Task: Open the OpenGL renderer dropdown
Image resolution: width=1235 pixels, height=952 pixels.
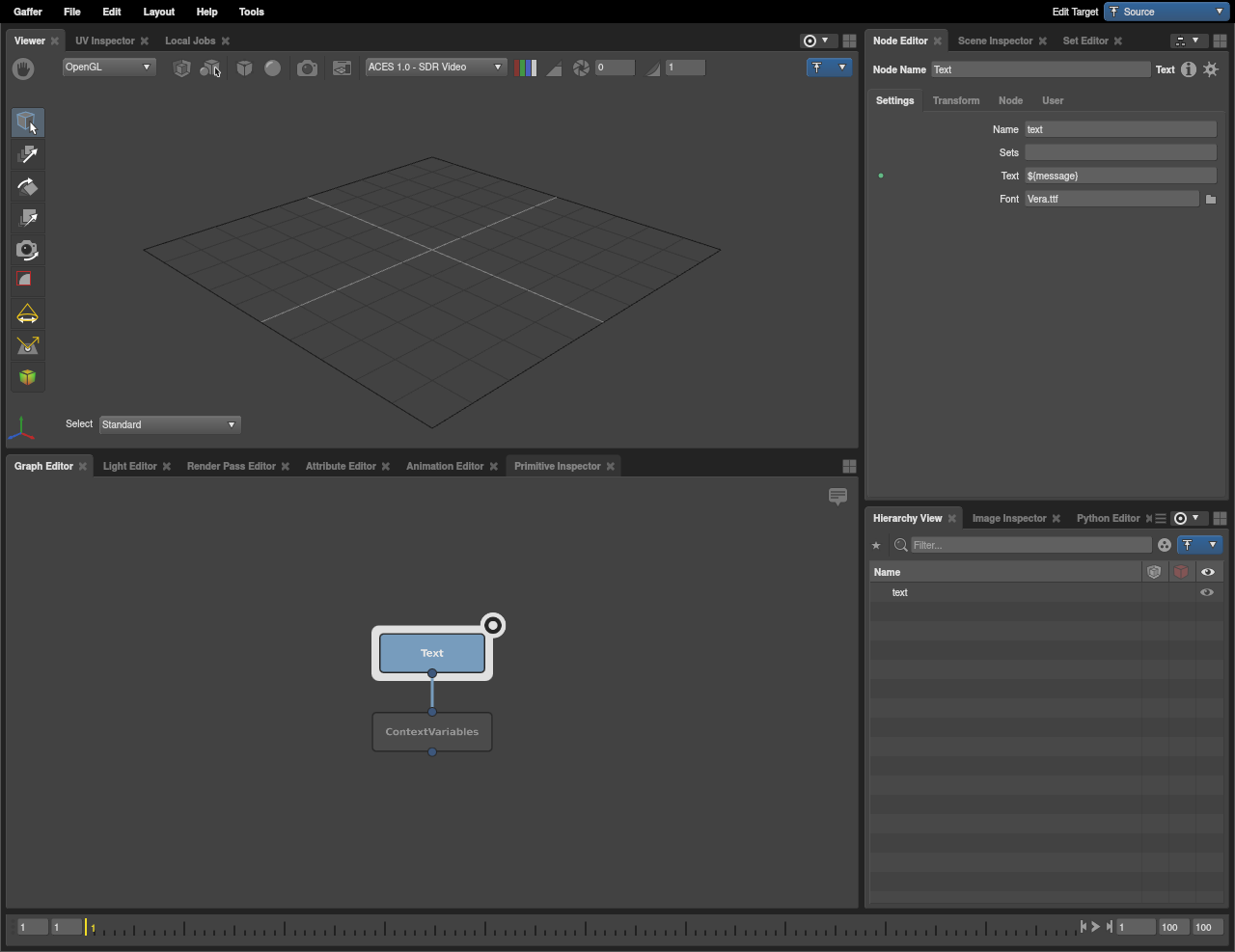Action: pos(108,68)
